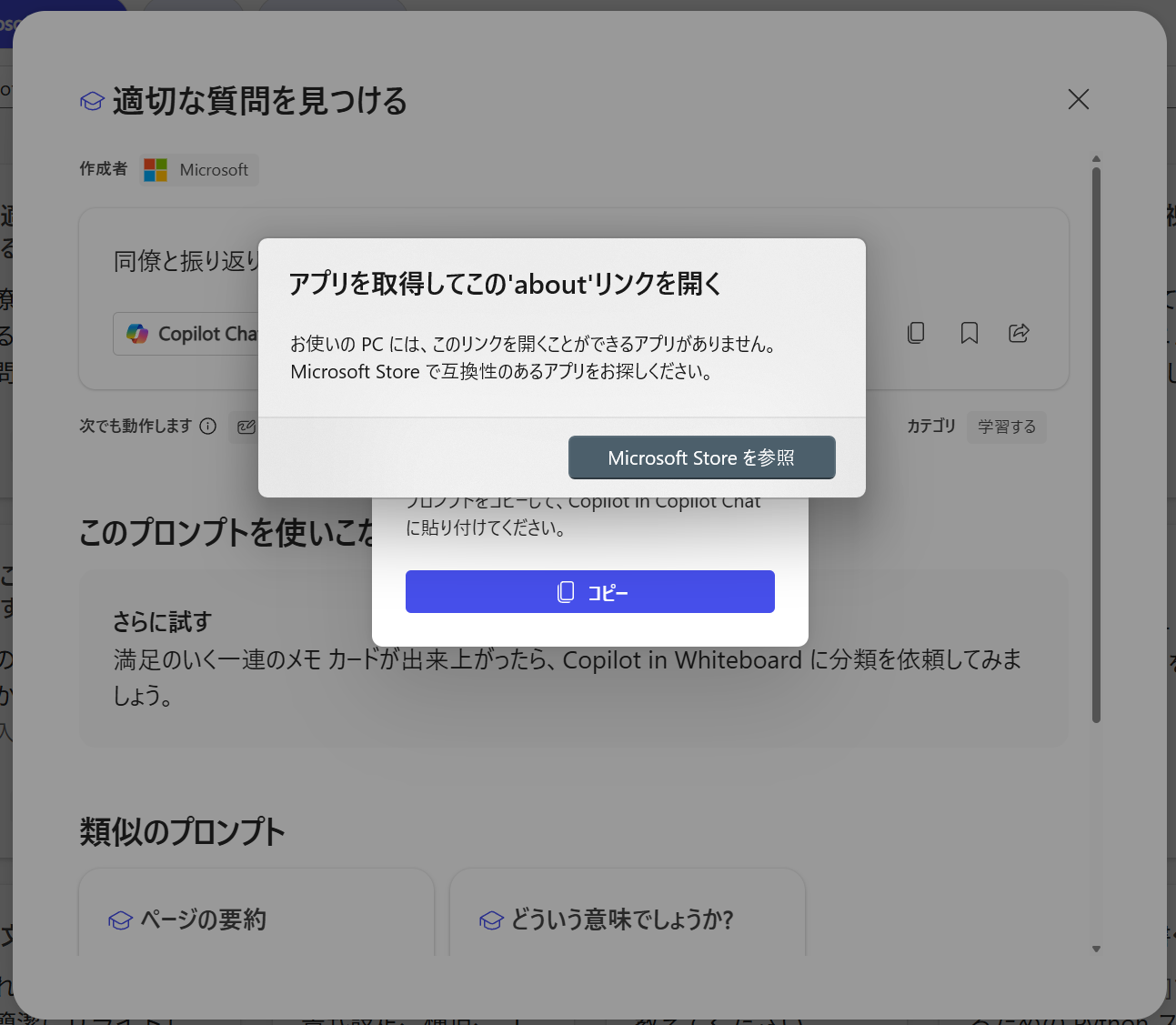Click the copy icon inside the コピー button
This screenshot has width=1176, height=1025.
pos(565,591)
